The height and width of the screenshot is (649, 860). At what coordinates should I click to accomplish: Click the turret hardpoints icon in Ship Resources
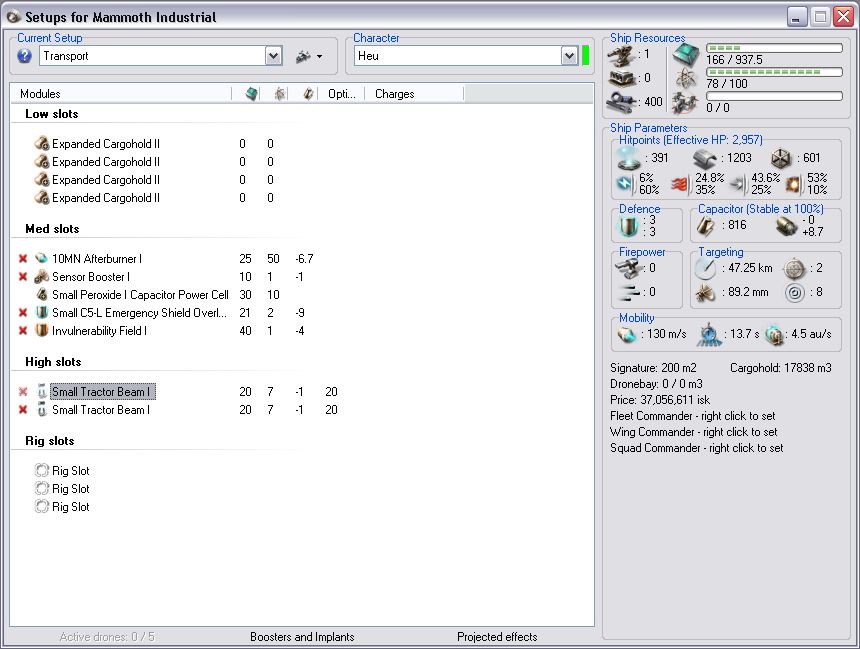(x=623, y=55)
